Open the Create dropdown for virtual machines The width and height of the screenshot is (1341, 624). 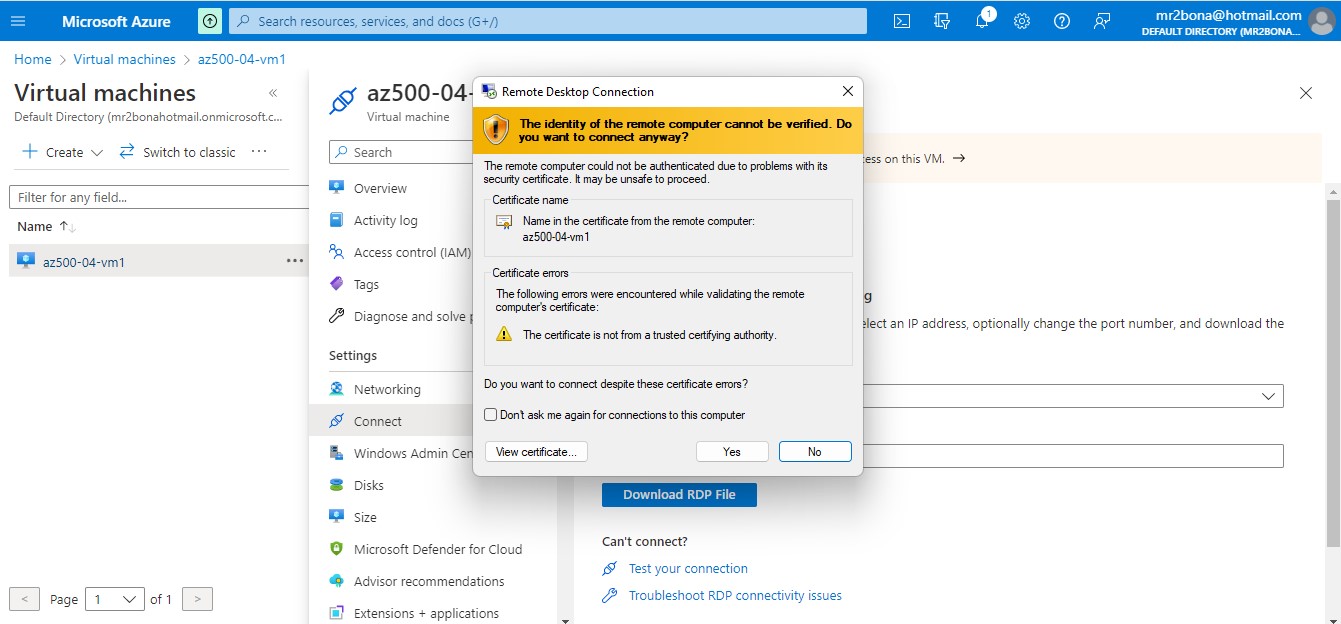(x=61, y=152)
